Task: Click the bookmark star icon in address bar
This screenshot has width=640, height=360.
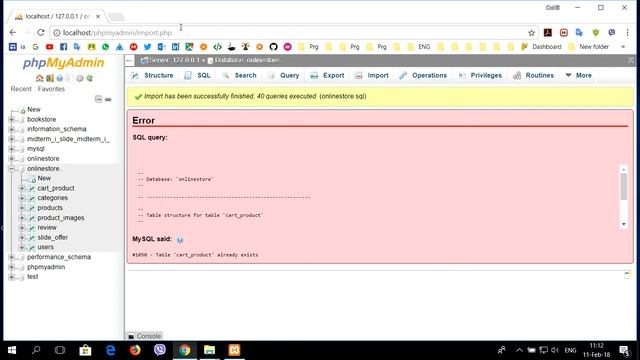Action: [531, 33]
